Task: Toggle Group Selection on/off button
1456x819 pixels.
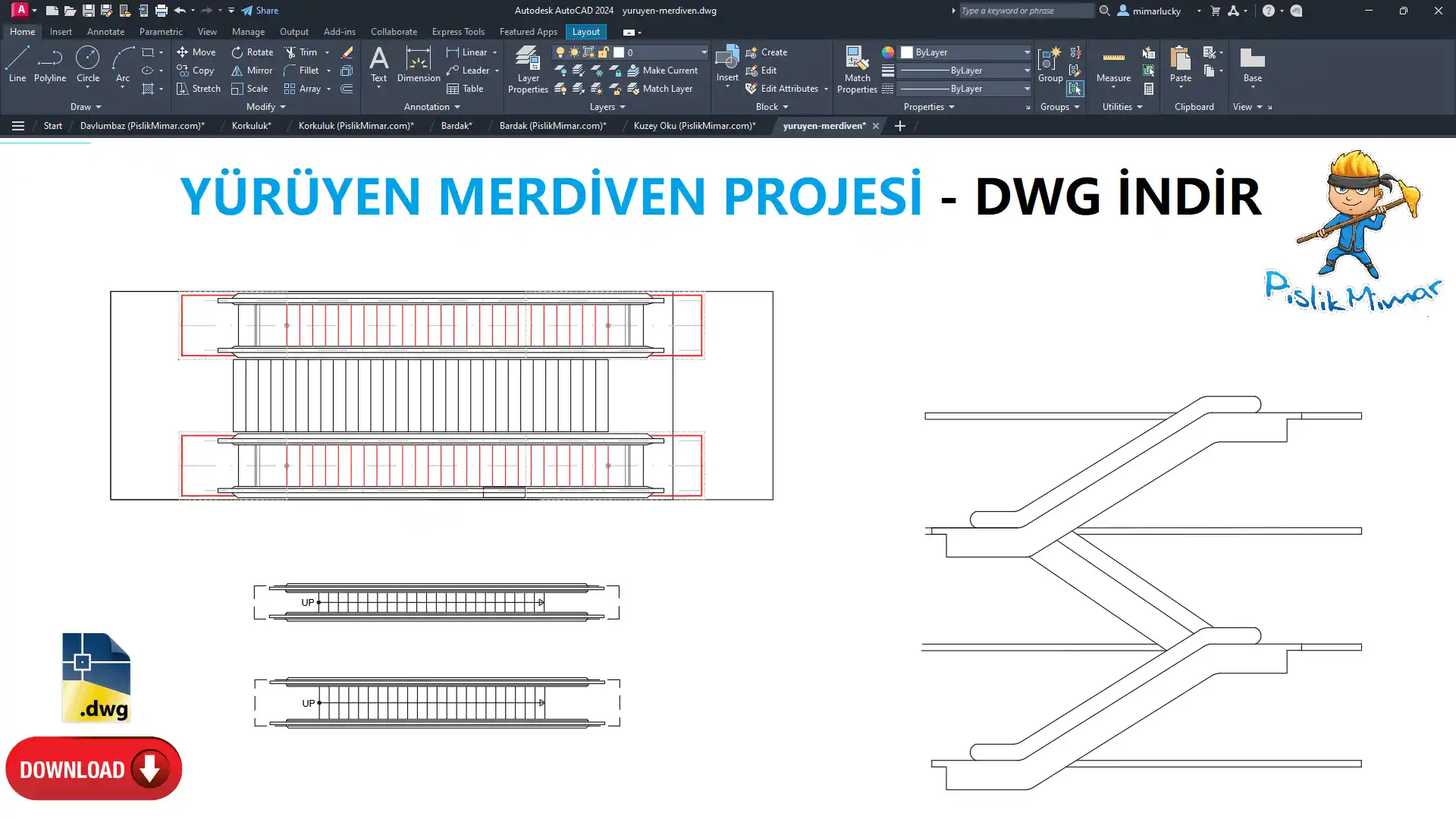Action: pos(1075,89)
